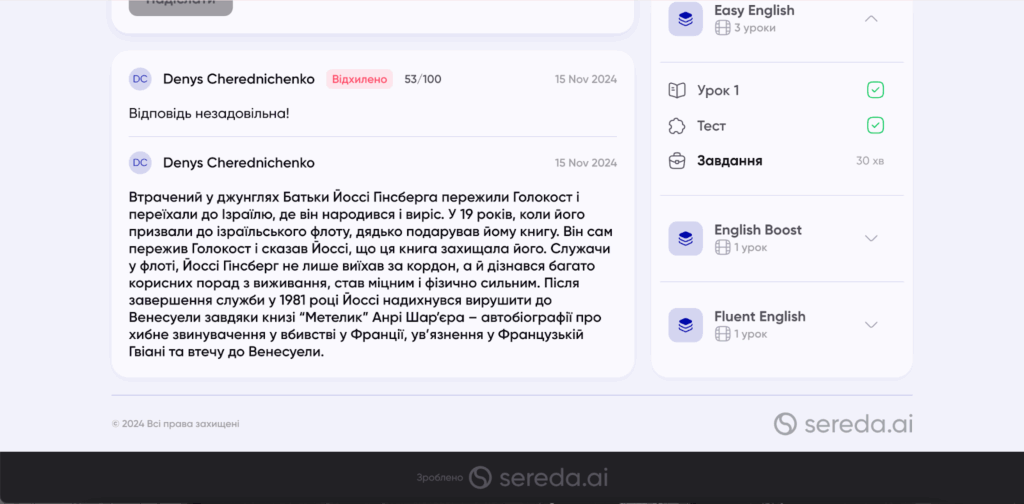Click the Fluent English course stack icon
Screen dimensions: 1024x504
point(685,324)
